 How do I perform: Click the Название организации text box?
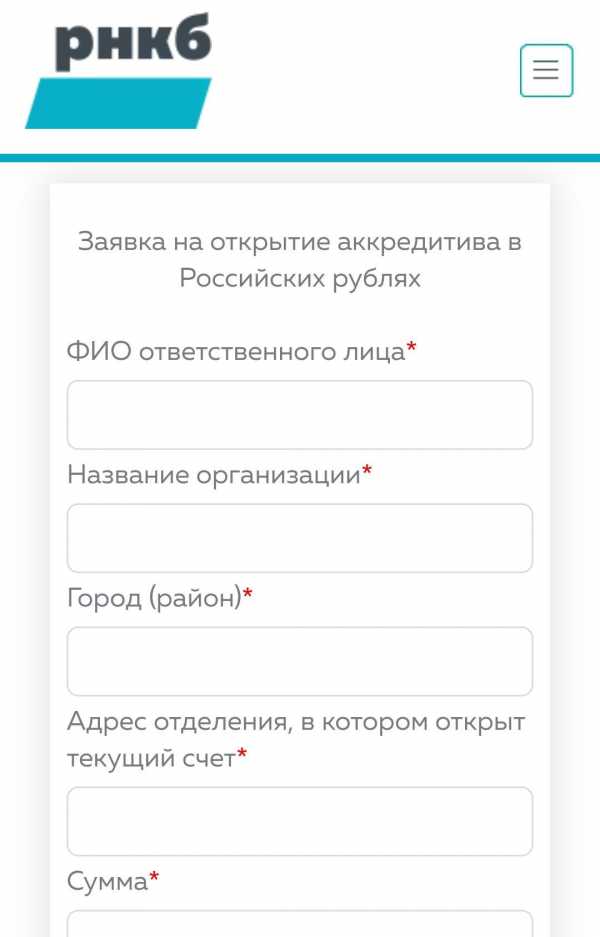point(299,538)
